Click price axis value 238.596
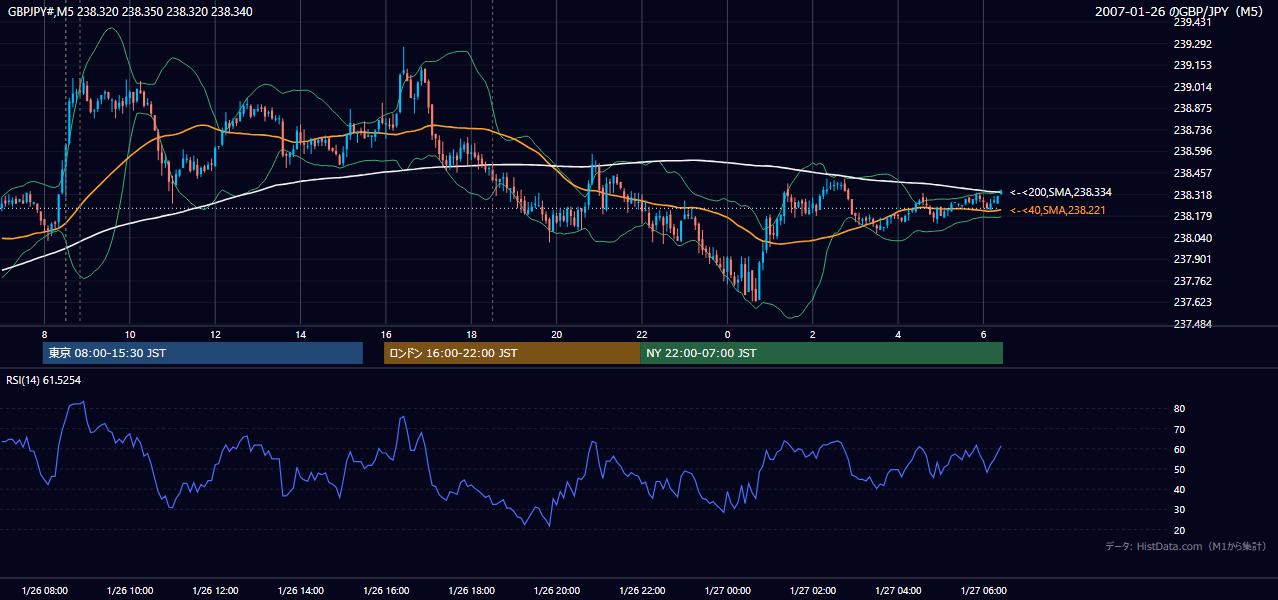The width and height of the screenshot is (1278, 600). (1193, 151)
